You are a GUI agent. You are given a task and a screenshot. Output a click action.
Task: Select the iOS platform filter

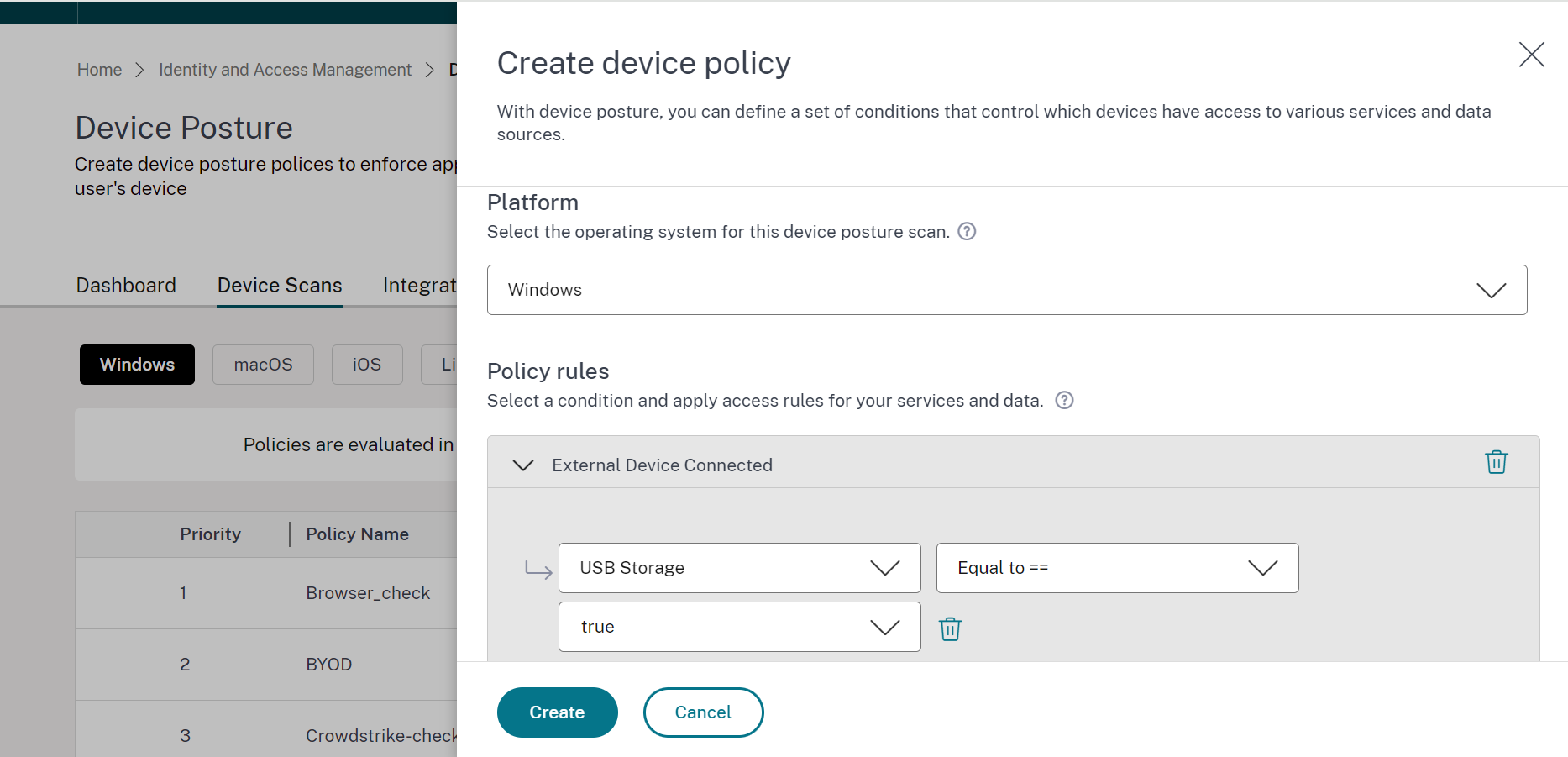(x=367, y=365)
